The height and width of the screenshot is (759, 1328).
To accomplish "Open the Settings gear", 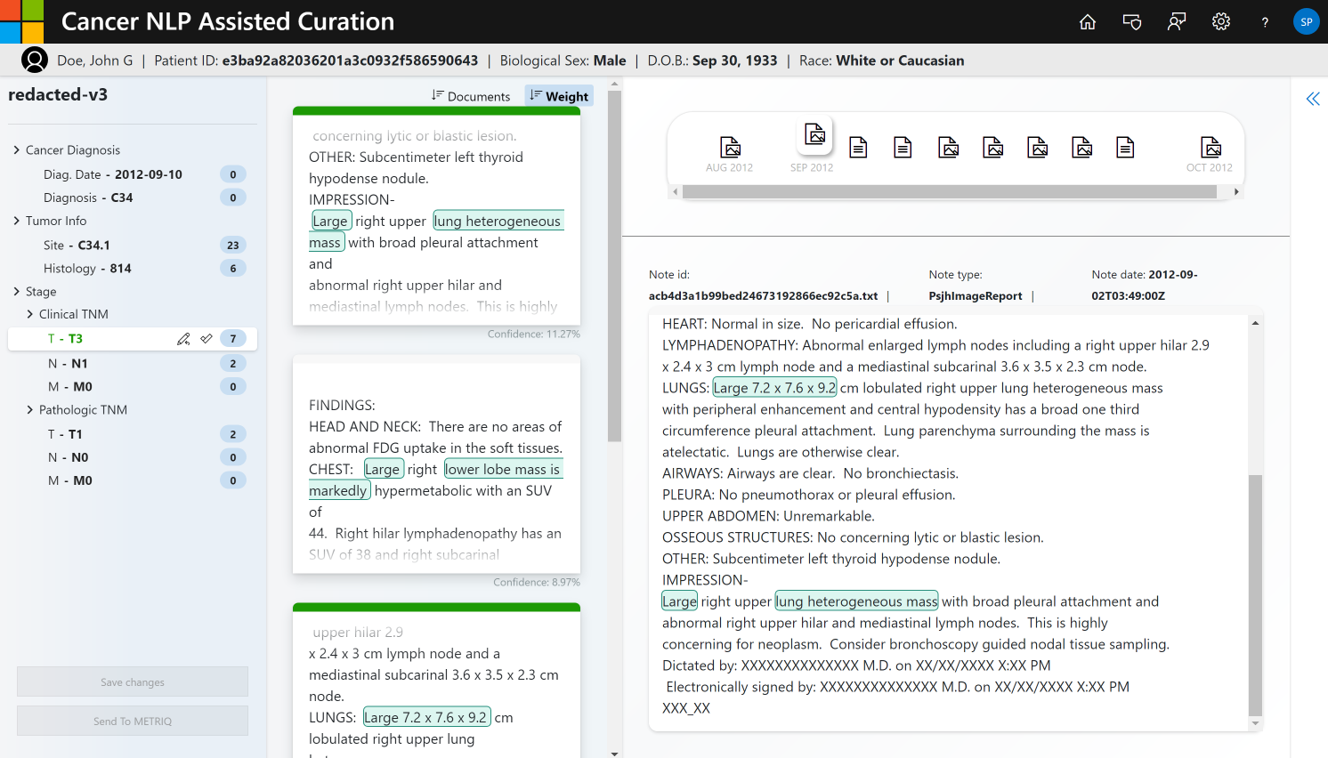I will 1221,22.
